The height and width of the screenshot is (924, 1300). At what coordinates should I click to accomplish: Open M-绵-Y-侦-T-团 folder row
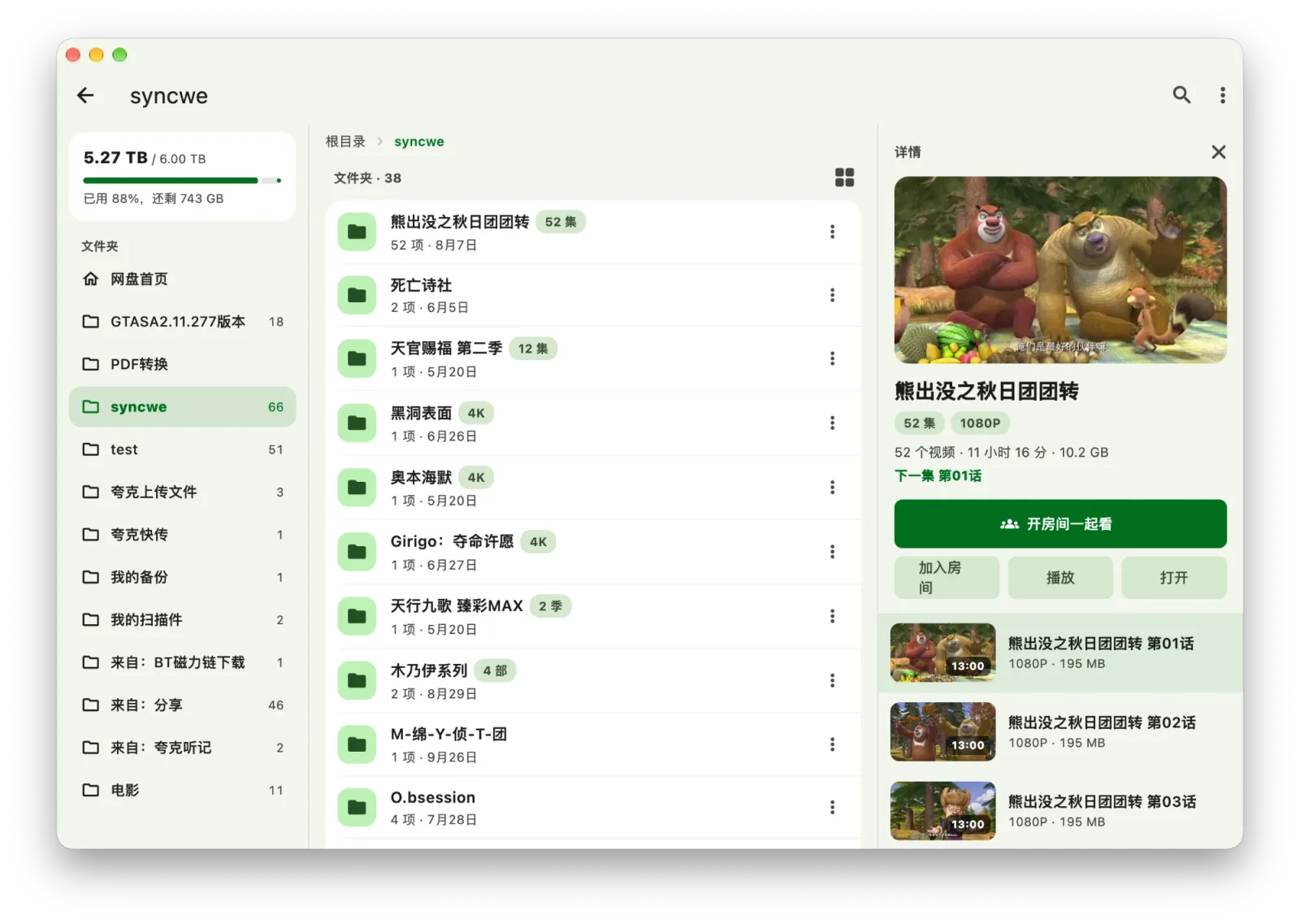593,744
